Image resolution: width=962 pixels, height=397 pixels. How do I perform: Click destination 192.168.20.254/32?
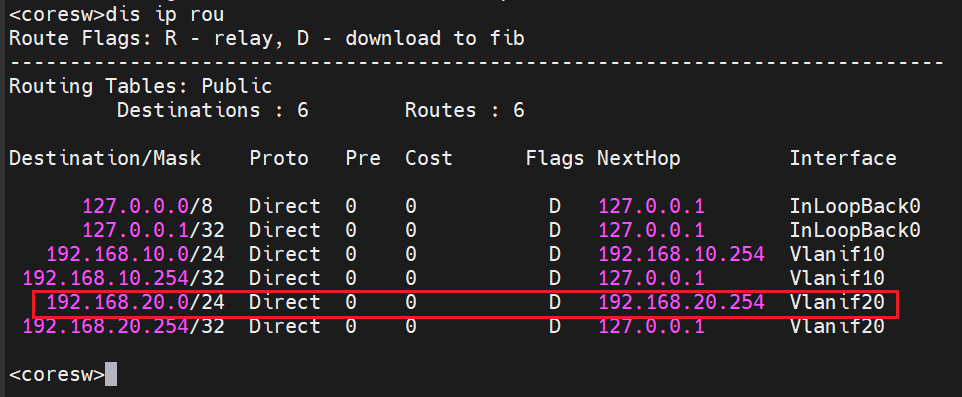[124, 326]
